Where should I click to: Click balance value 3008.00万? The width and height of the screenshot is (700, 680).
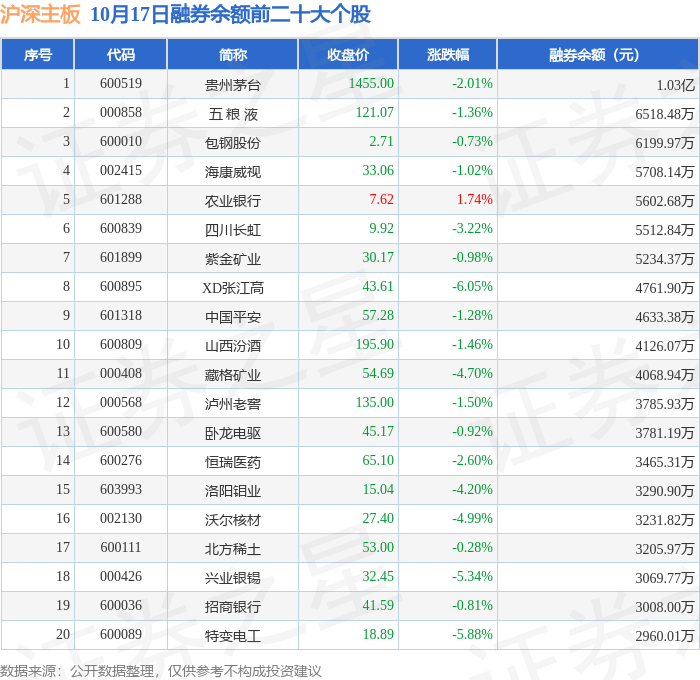(665, 607)
